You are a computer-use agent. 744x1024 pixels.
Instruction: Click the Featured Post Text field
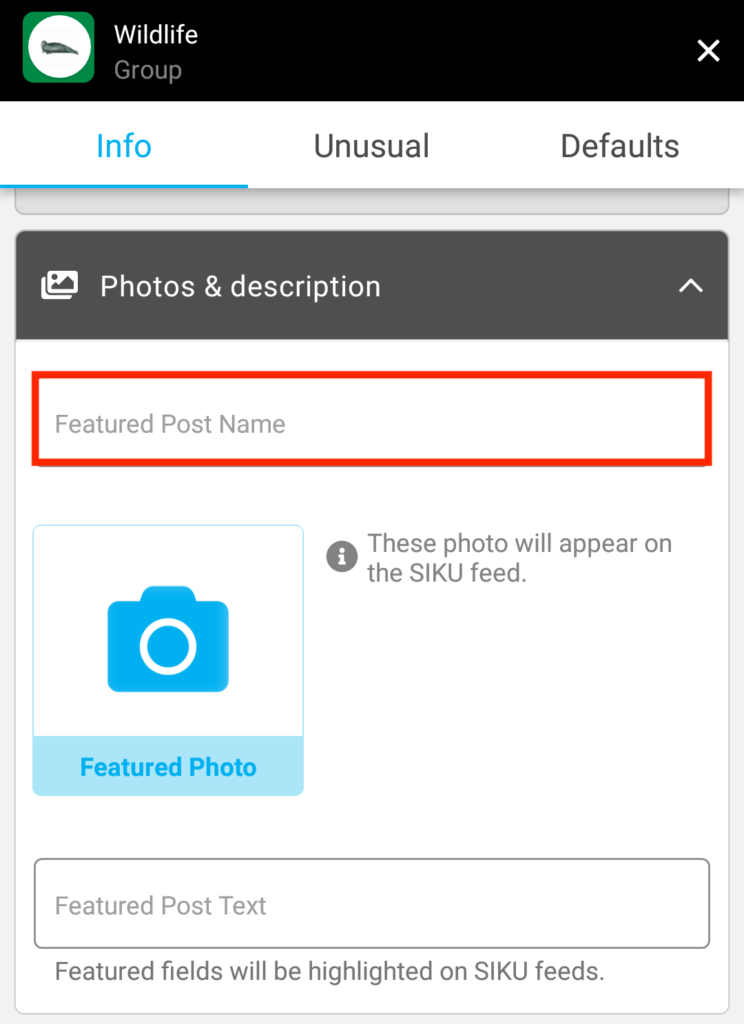tap(371, 903)
